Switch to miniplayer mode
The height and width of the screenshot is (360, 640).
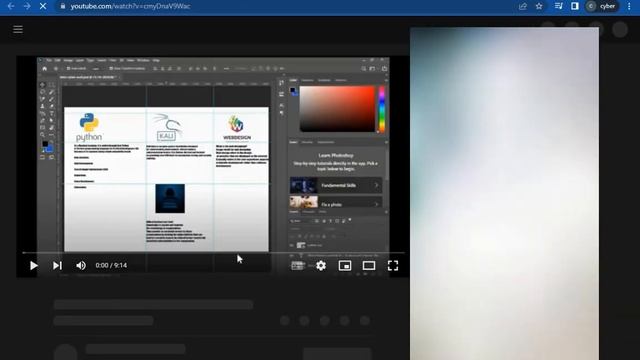pyautogui.click(x=345, y=266)
